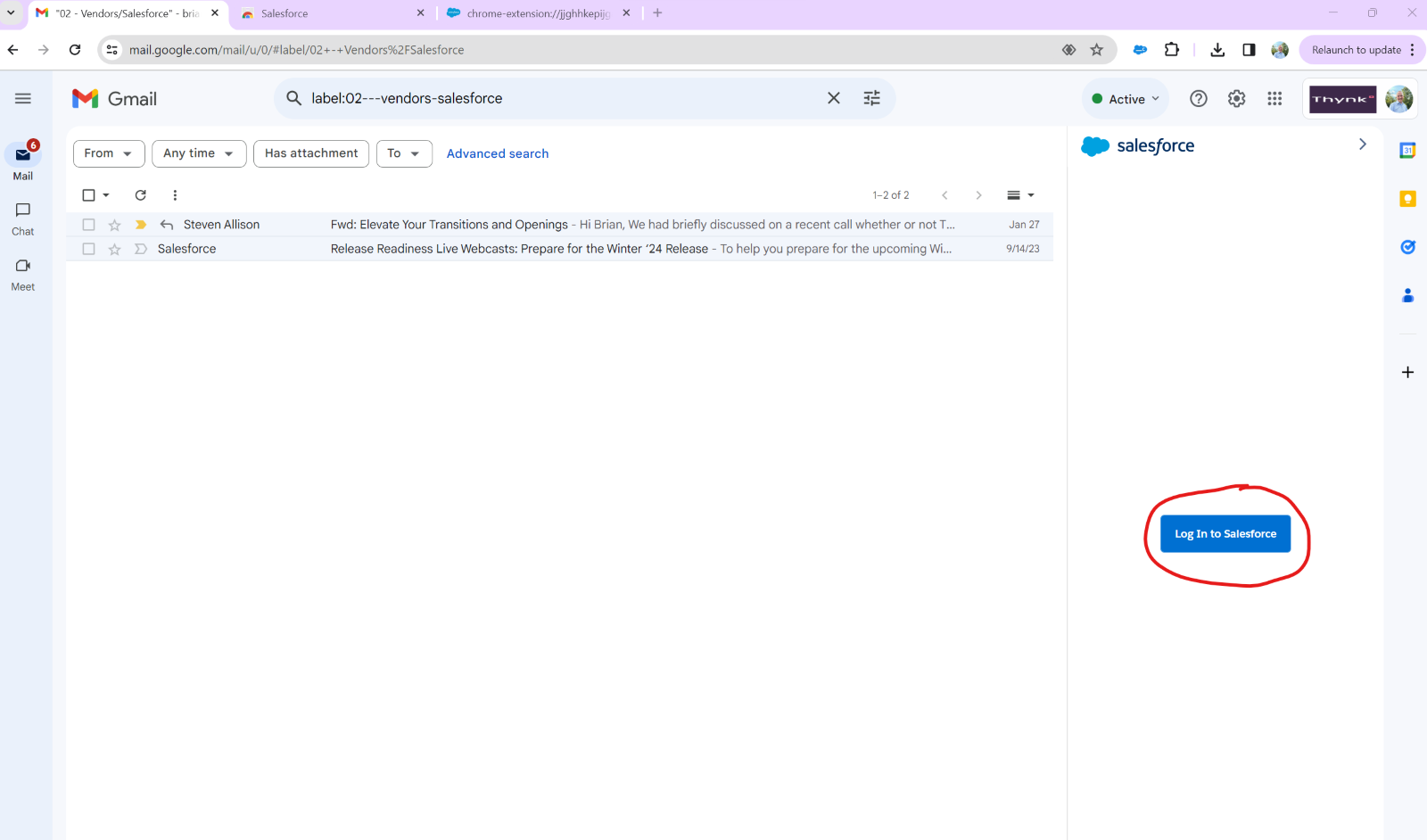Open Chrome profile avatar in toolbar
The height and width of the screenshot is (840, 1427).
coord(1280,50)
